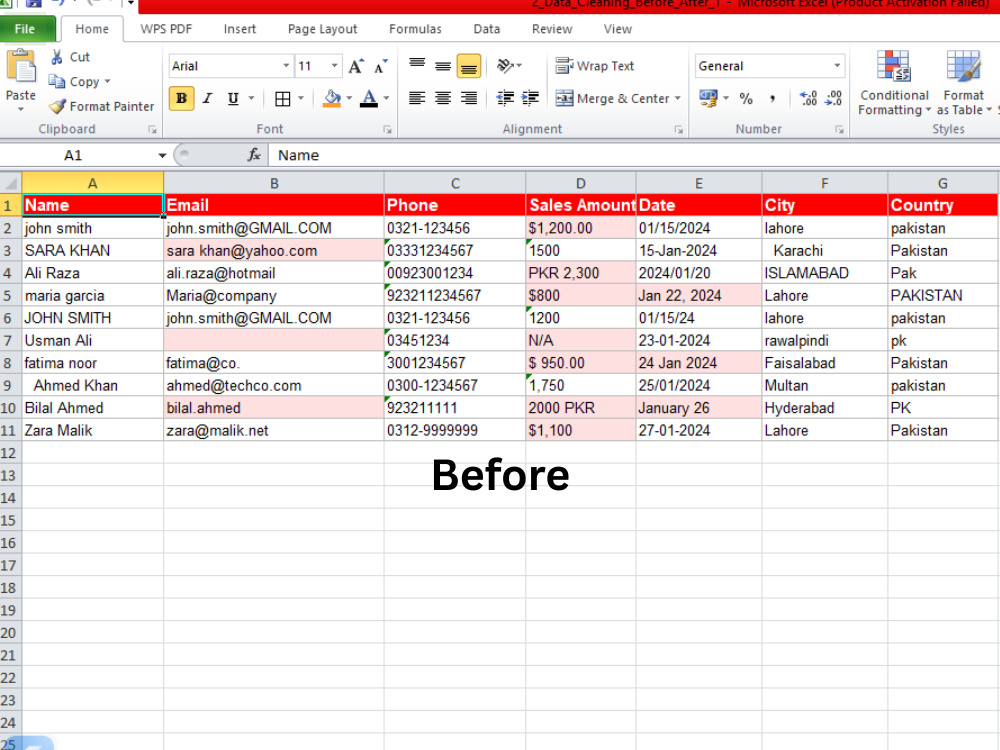Viewport: 1000px width, 750px height.
Task: Center text horizontally
Action: tap(443, 98)
